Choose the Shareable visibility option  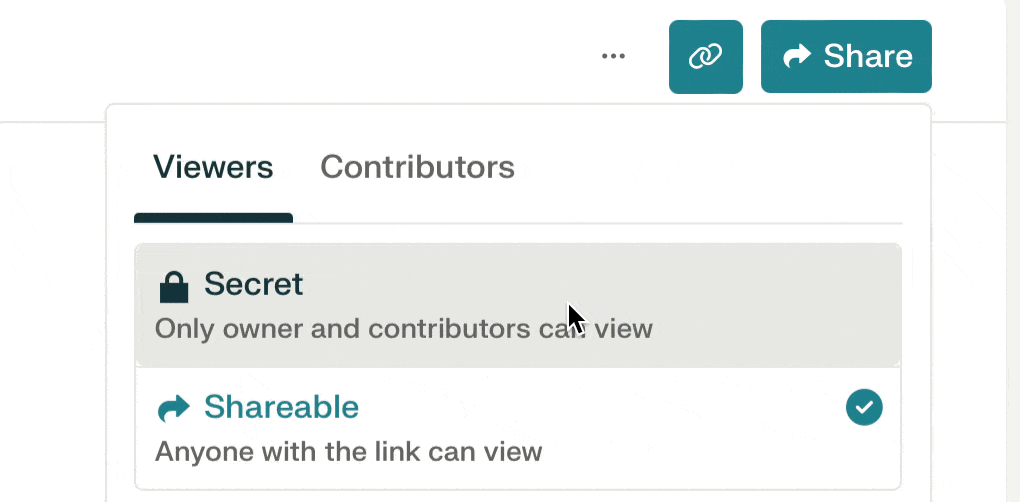tap(518, 428)
